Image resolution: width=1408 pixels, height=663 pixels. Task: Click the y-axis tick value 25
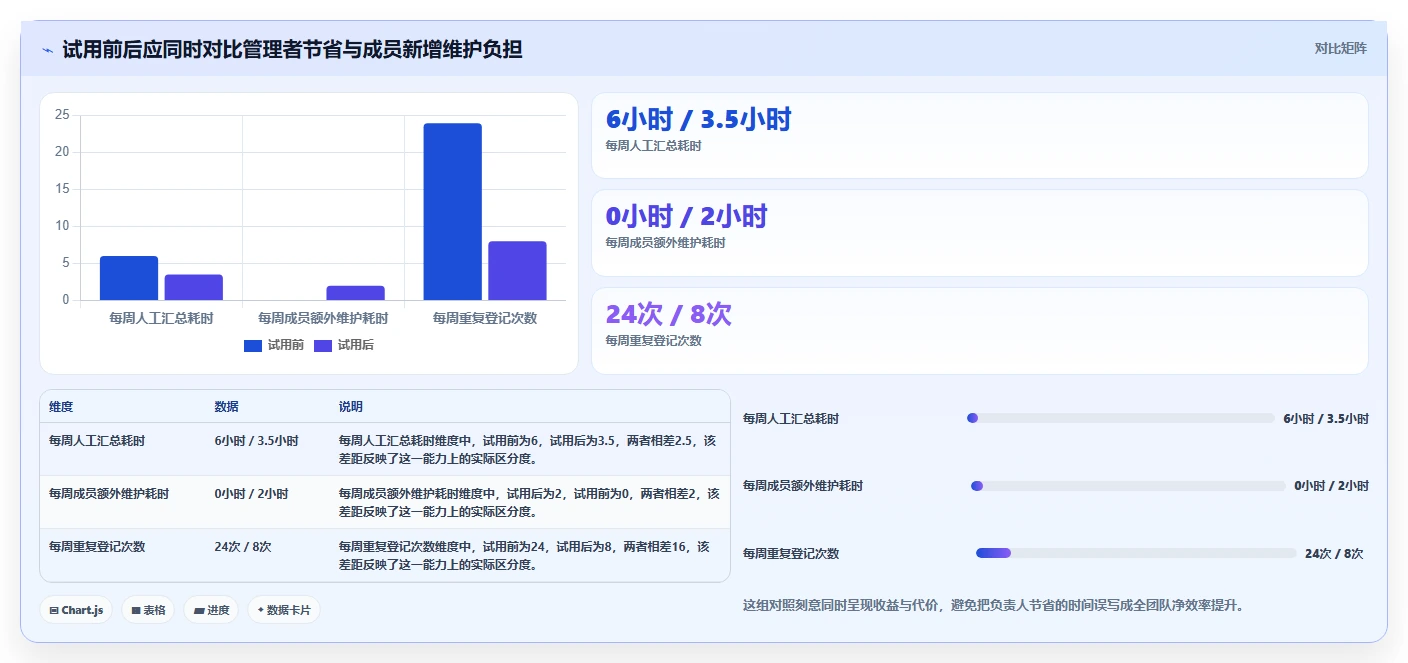[62, 115]
